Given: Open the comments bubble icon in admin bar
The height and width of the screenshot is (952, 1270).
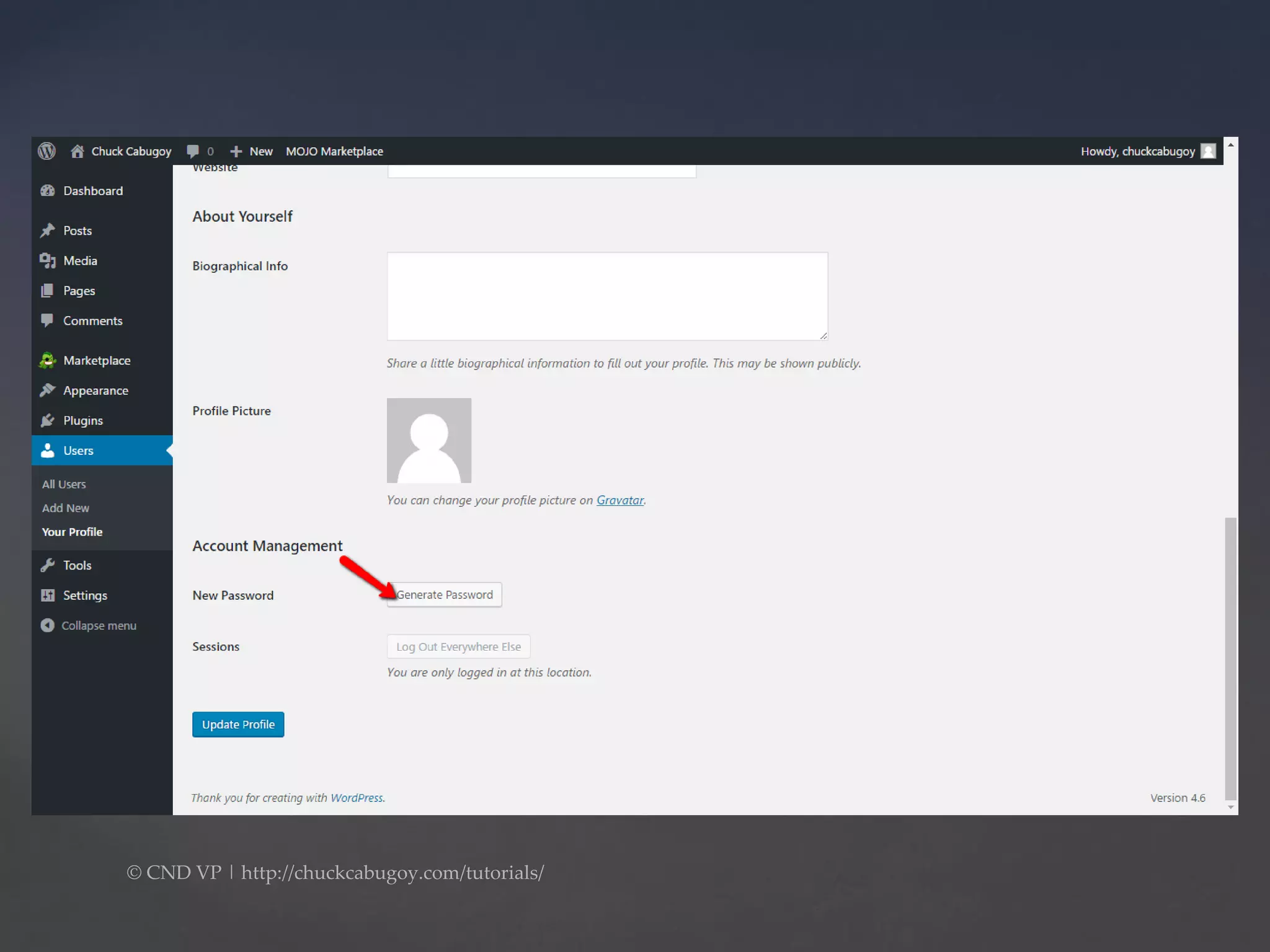Looking at the screenshot, I should click(x=193, y=151).
